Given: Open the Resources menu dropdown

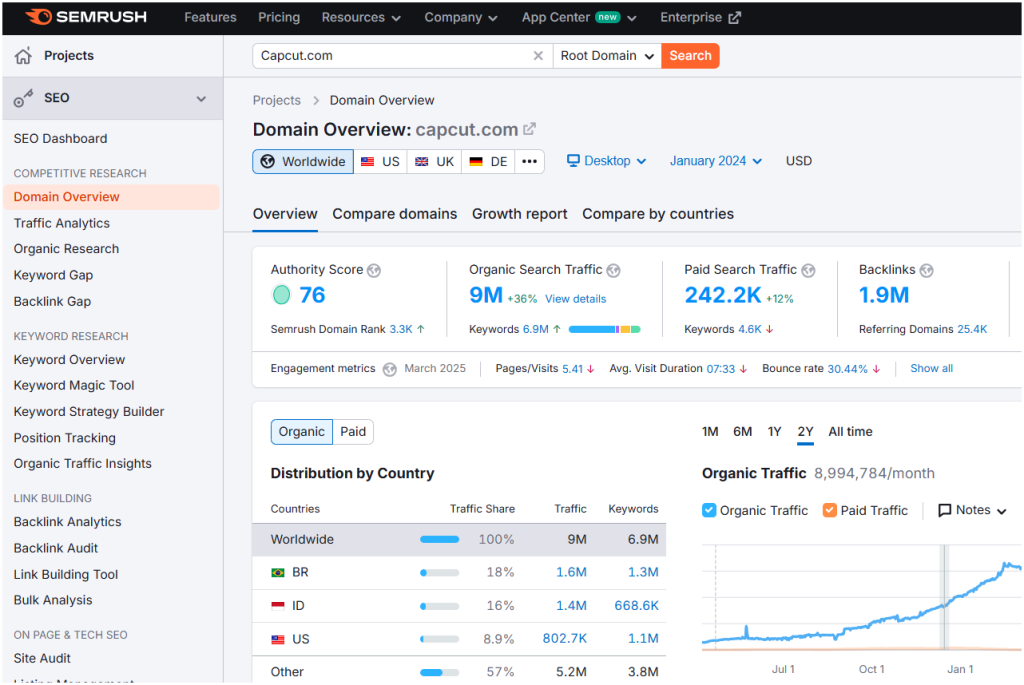Looking at the screenshot, I should tap(360, 18).
